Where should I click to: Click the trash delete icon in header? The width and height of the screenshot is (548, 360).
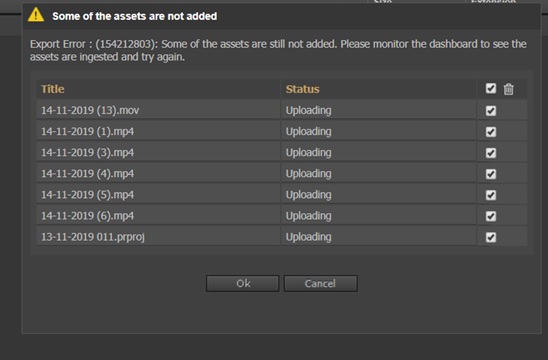click(509, 89)
